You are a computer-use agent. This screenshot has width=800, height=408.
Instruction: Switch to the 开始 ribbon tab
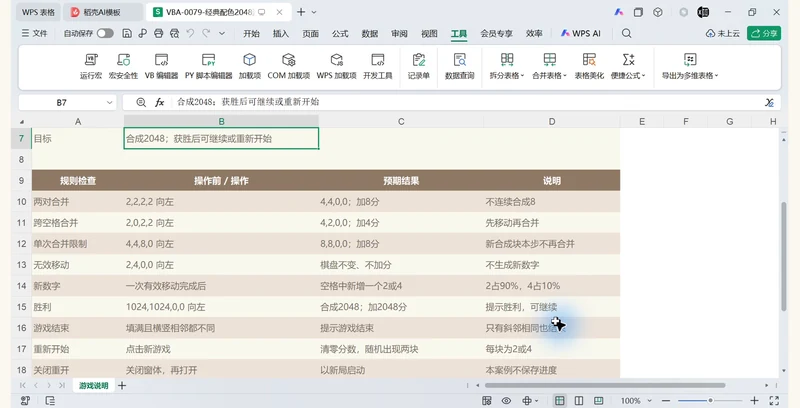pyautogui.click(x=251, y=33)
